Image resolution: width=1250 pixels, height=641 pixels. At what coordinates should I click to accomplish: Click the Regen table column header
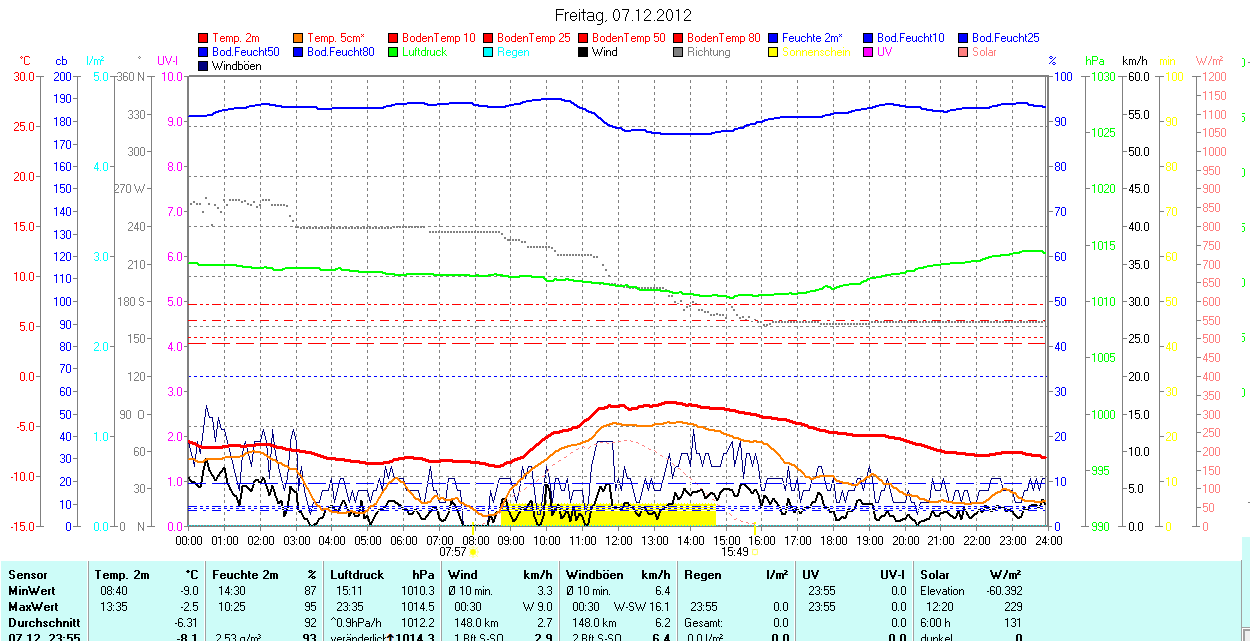click(703, 575)
